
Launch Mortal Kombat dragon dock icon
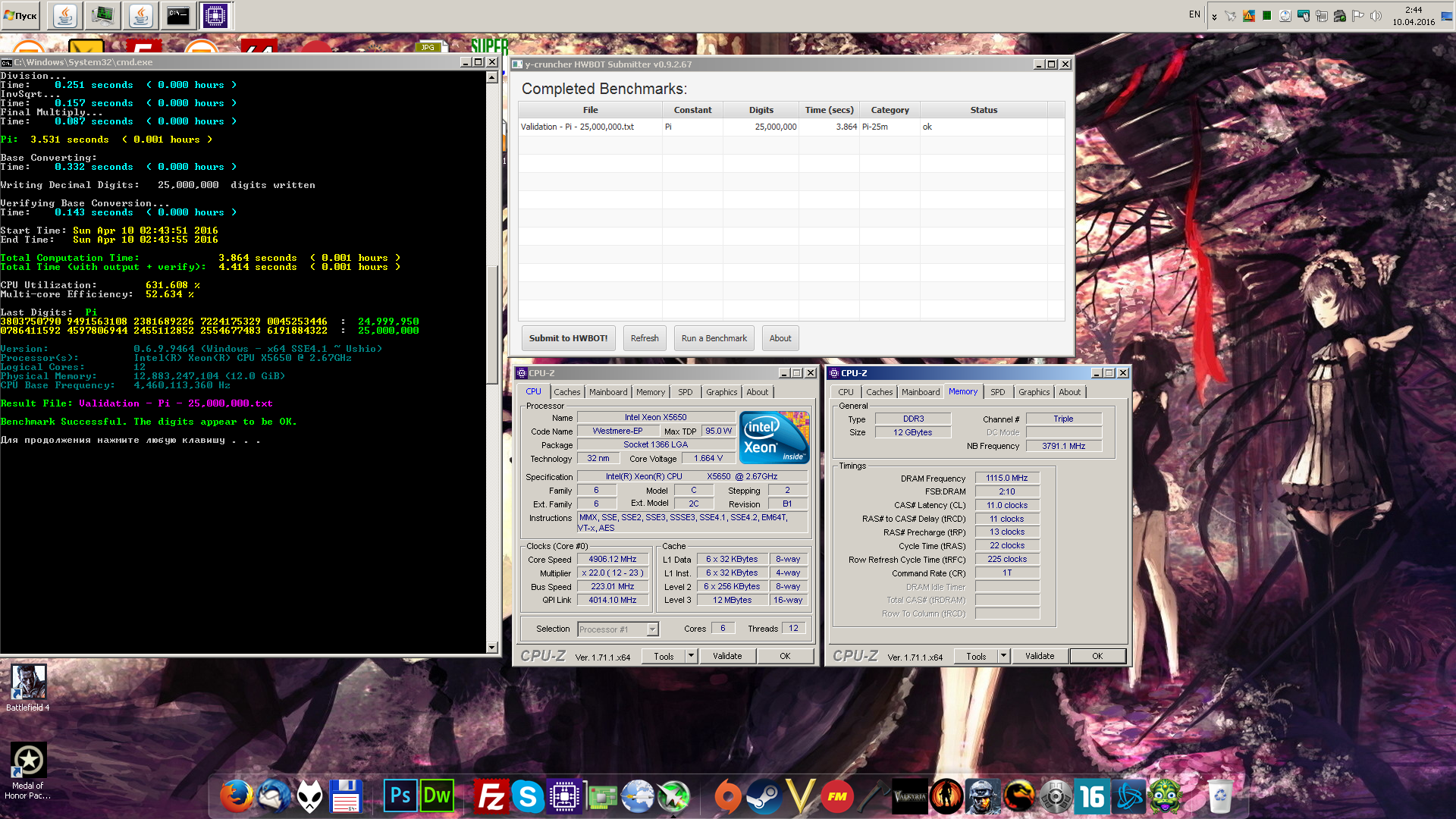(1019, 796)
